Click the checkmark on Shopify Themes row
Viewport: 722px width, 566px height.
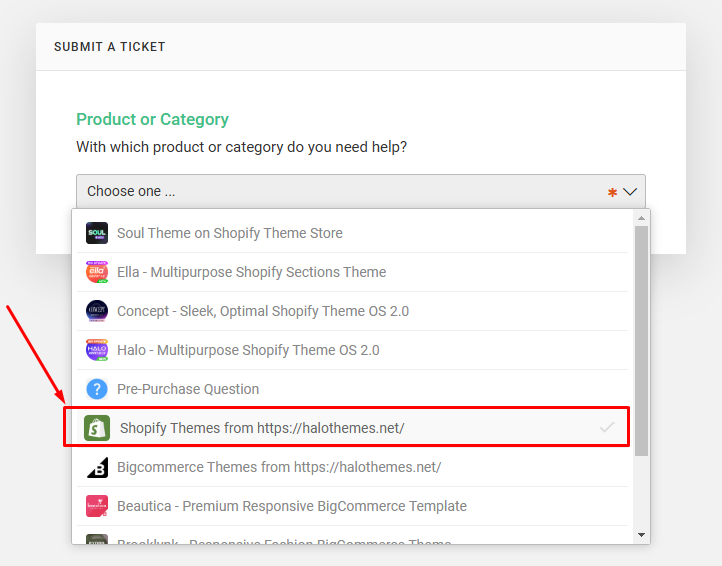(607, 427)
